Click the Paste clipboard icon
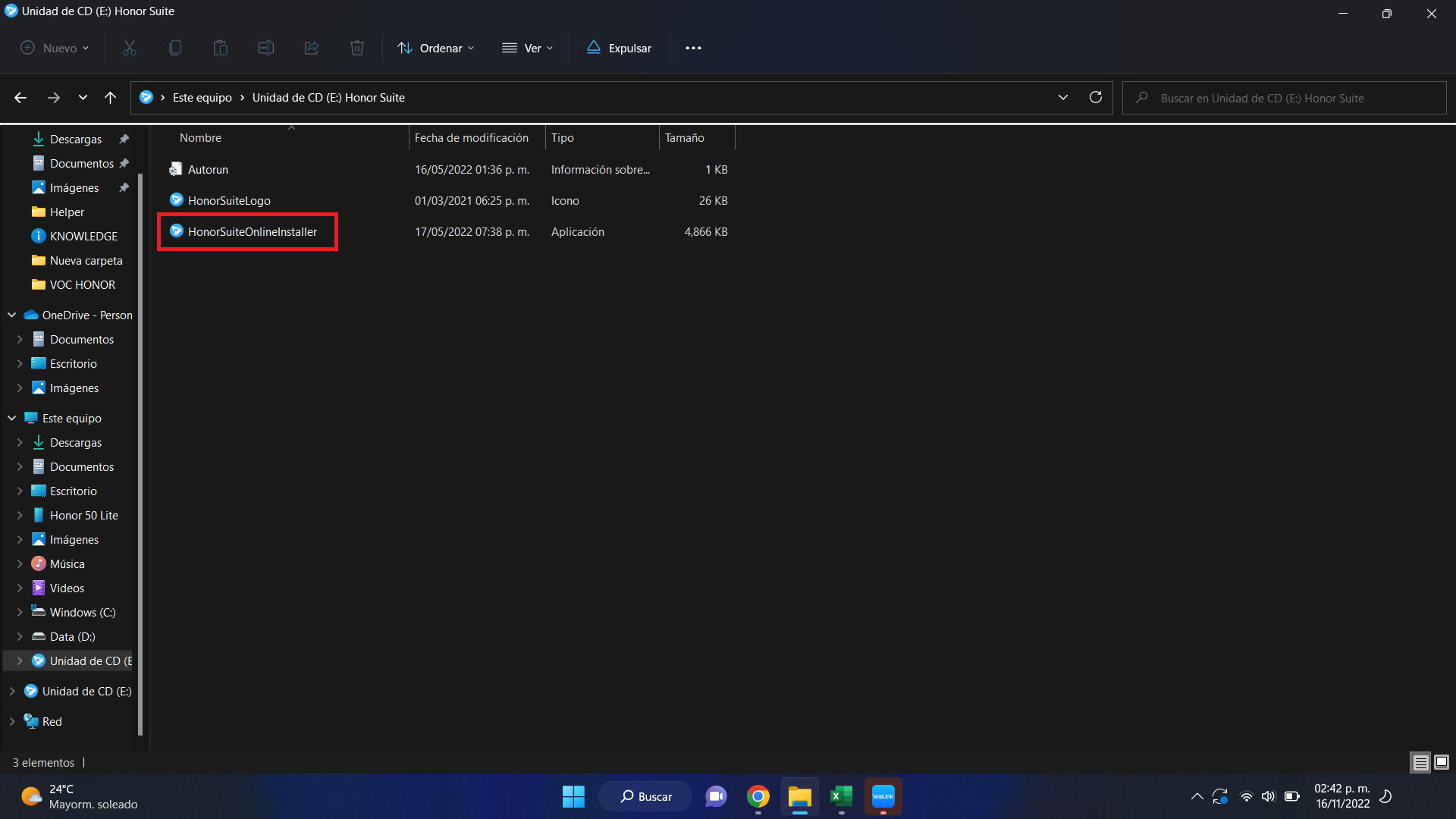Viewport: 1456px width, 819px height. pyautogui.click(x=221, y=48)
